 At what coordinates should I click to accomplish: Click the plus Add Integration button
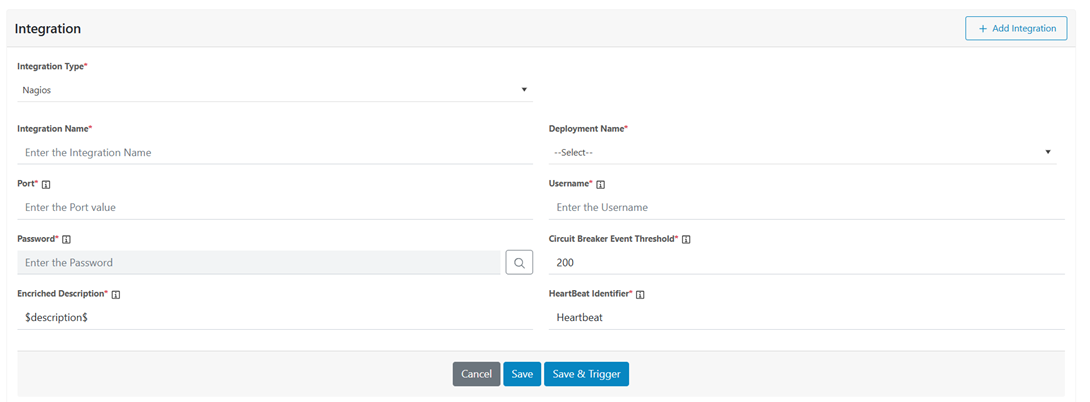(x=1015, y=29)
